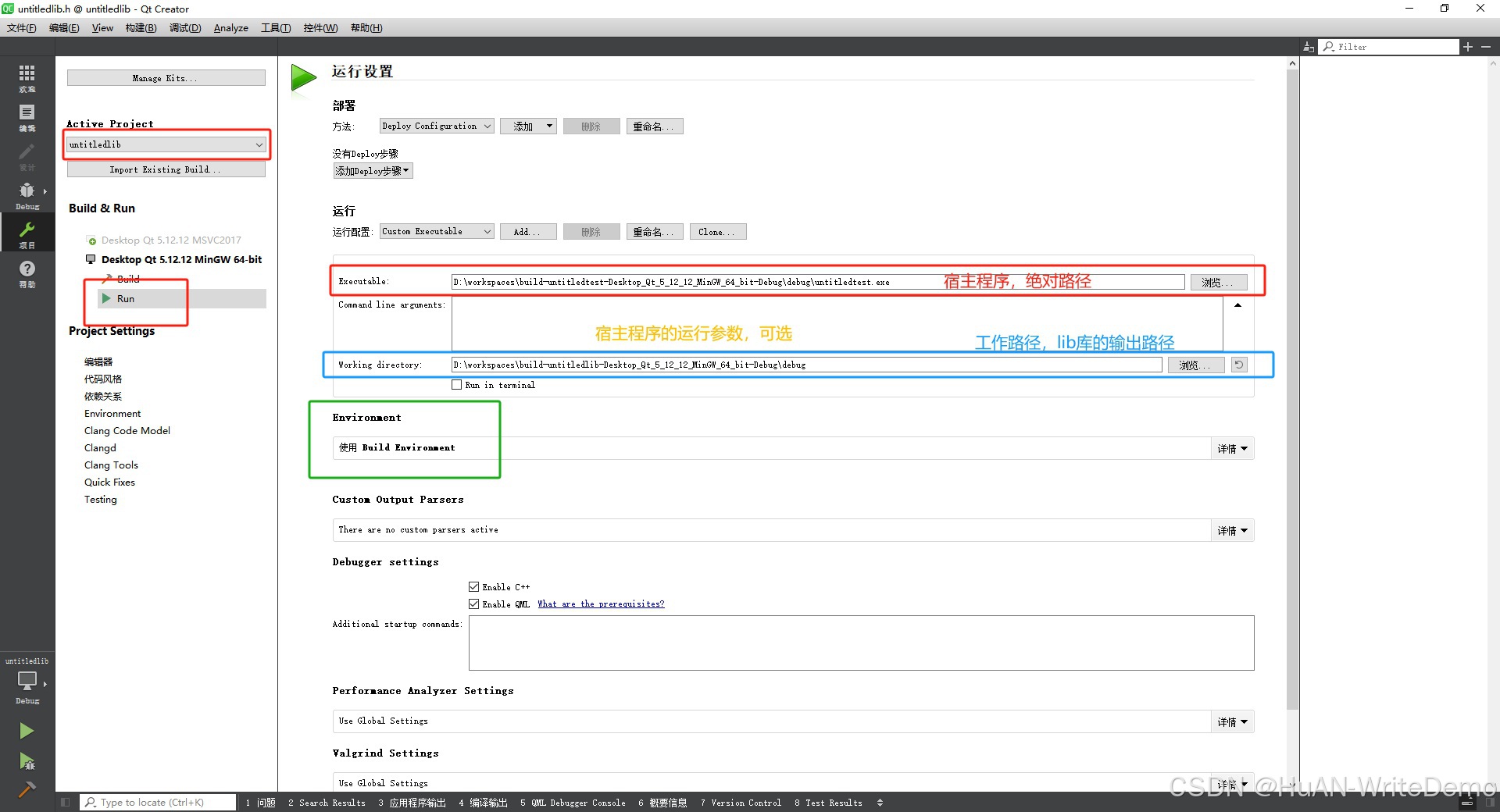
Task: Open Clang Code Model project setting
Action: (x=127, y=430)
